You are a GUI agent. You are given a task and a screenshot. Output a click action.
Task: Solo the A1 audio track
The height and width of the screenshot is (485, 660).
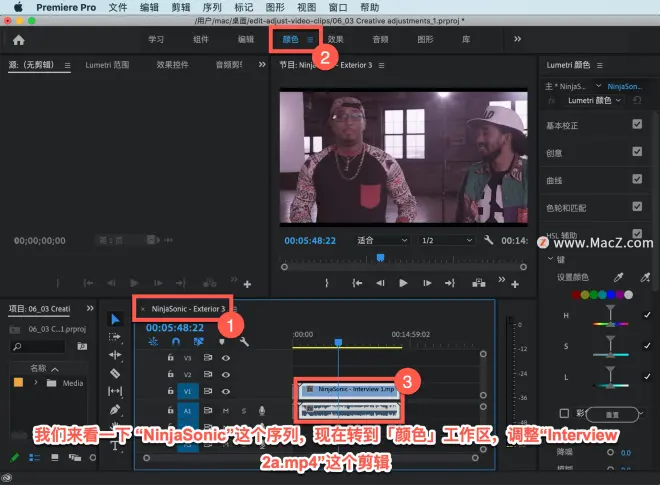coord(244,411)
